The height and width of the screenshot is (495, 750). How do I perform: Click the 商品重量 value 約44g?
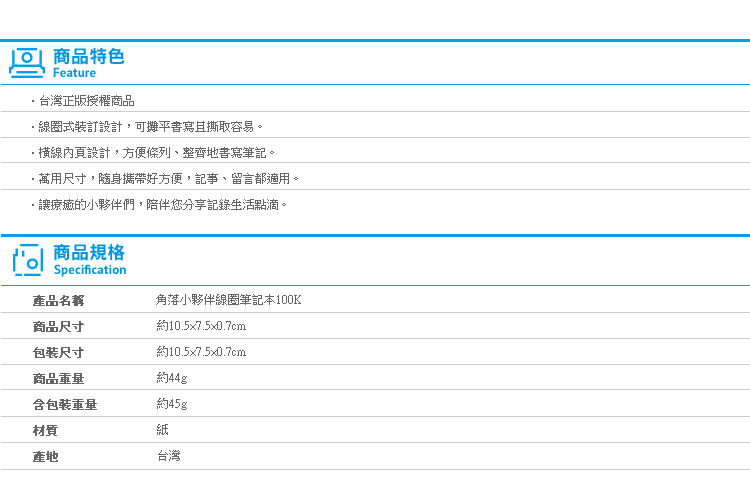coord(172,378)
